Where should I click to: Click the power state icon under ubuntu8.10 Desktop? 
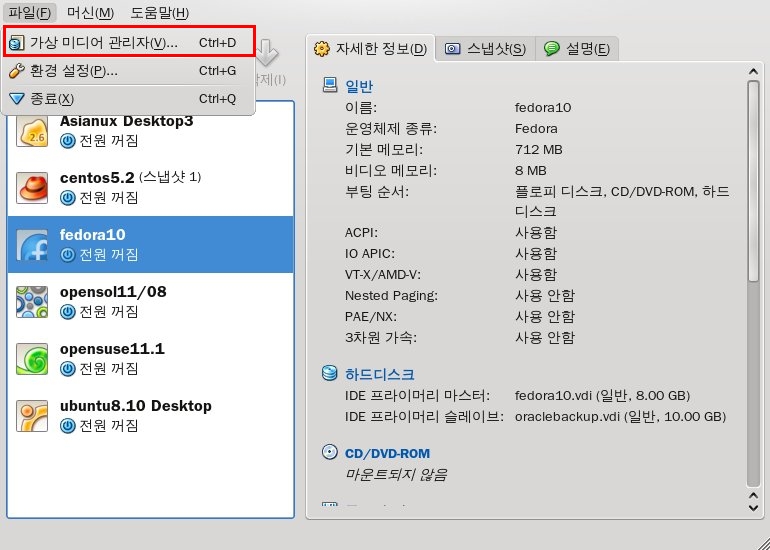click(x=68, y=426)
